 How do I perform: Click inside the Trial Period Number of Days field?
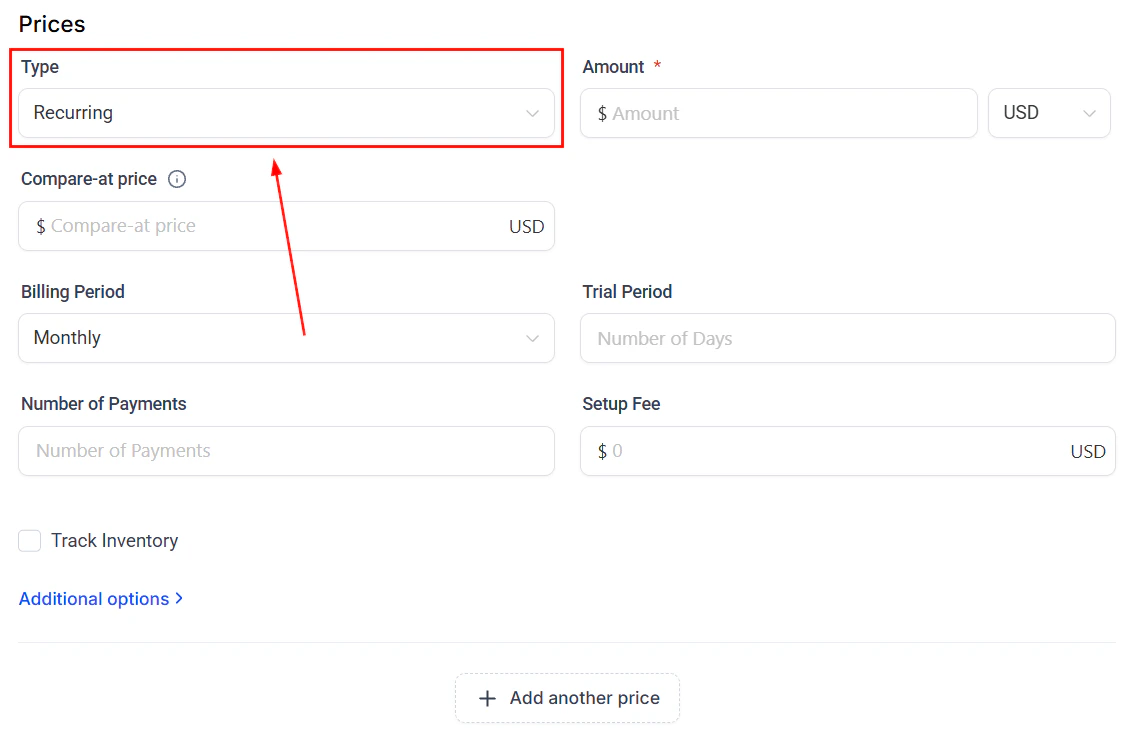pyautogui.click(x=848, y=338)
